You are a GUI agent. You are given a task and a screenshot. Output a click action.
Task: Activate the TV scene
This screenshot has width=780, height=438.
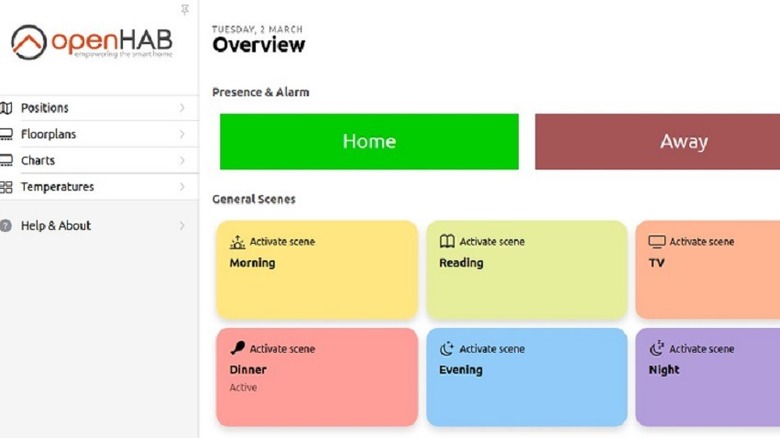[x=707, y=270]
